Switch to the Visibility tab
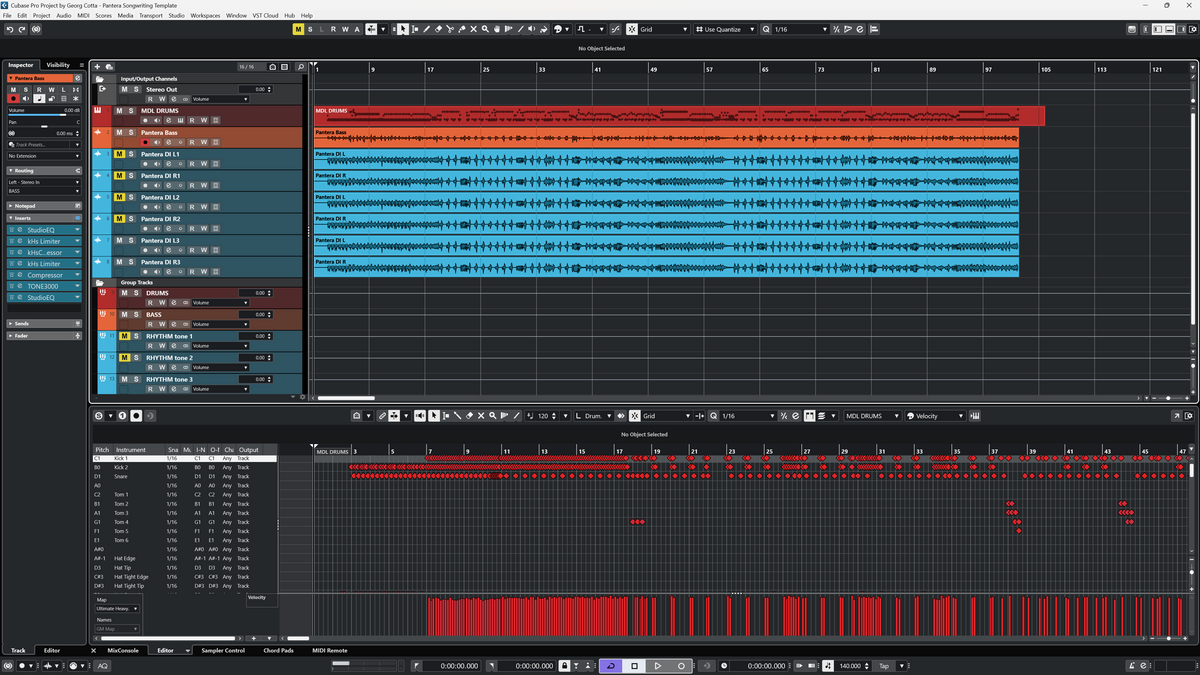 point(58,65)
